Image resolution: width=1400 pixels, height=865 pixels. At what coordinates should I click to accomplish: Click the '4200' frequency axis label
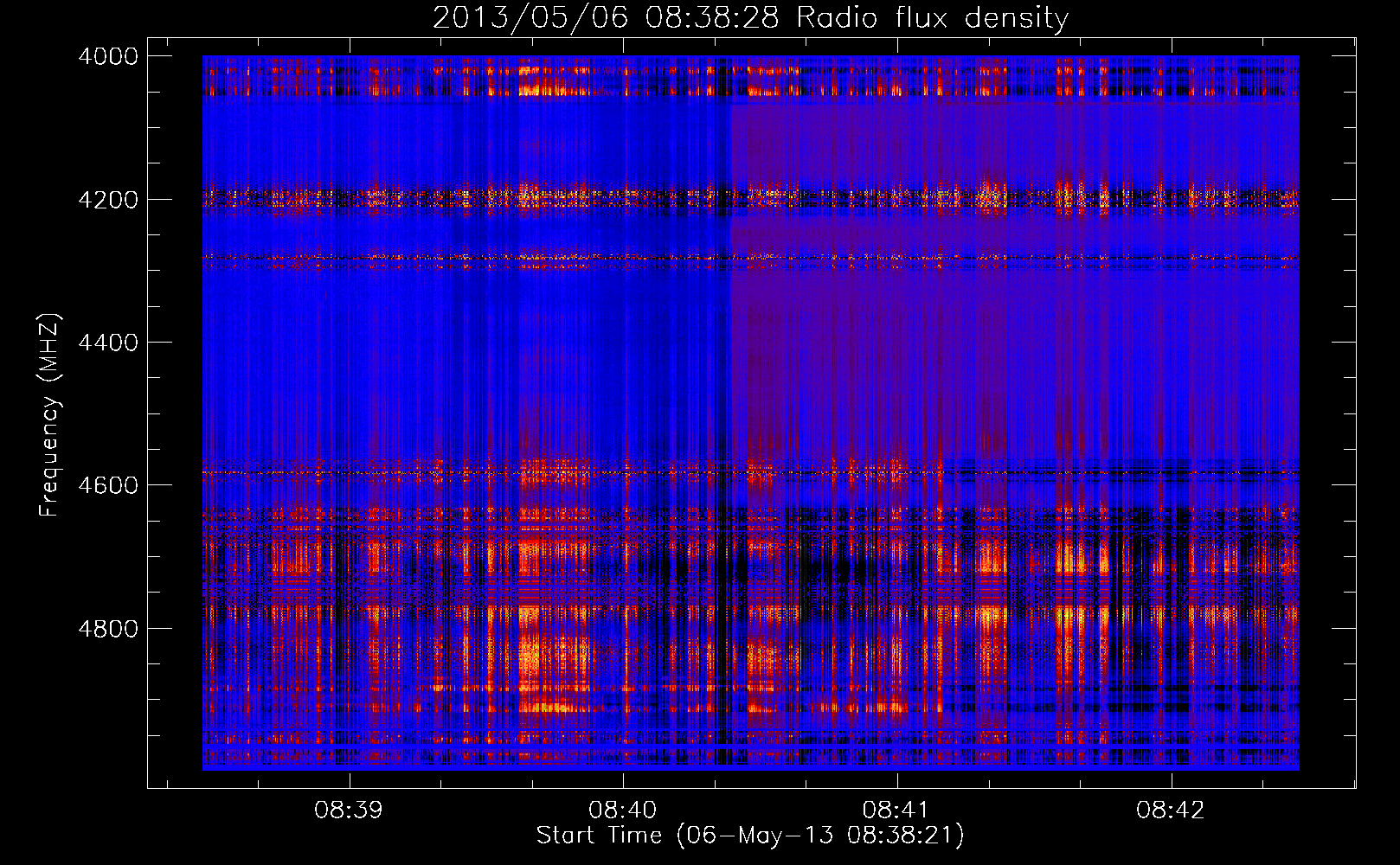108,200
